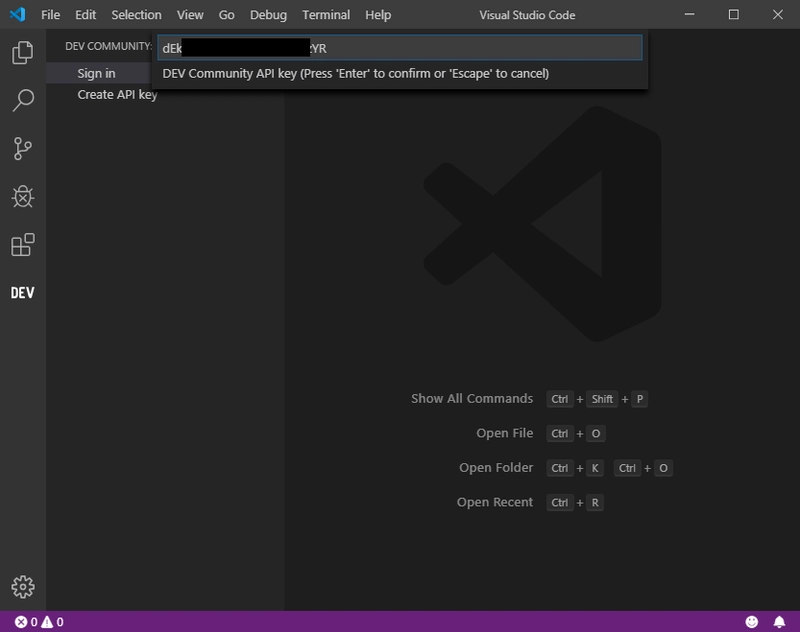This screenshot has width=800, height=632.
Task: Select the Create API key item
Action: click(x=117, y=95)
